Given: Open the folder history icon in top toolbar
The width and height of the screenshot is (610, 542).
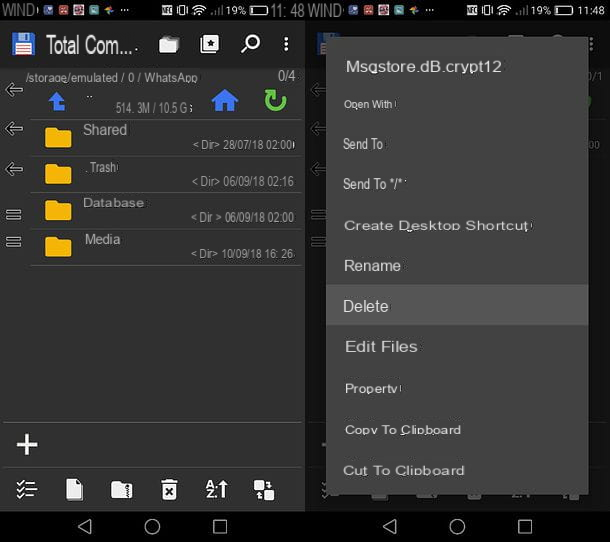Looking at the screenshot, I should 169,44.
